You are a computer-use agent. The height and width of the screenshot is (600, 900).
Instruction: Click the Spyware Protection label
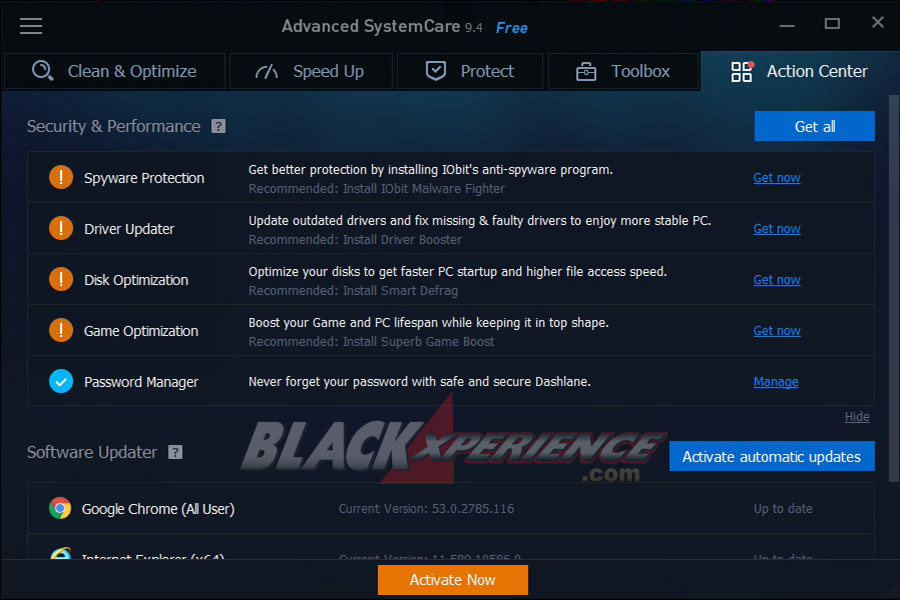tap(144, 178)
